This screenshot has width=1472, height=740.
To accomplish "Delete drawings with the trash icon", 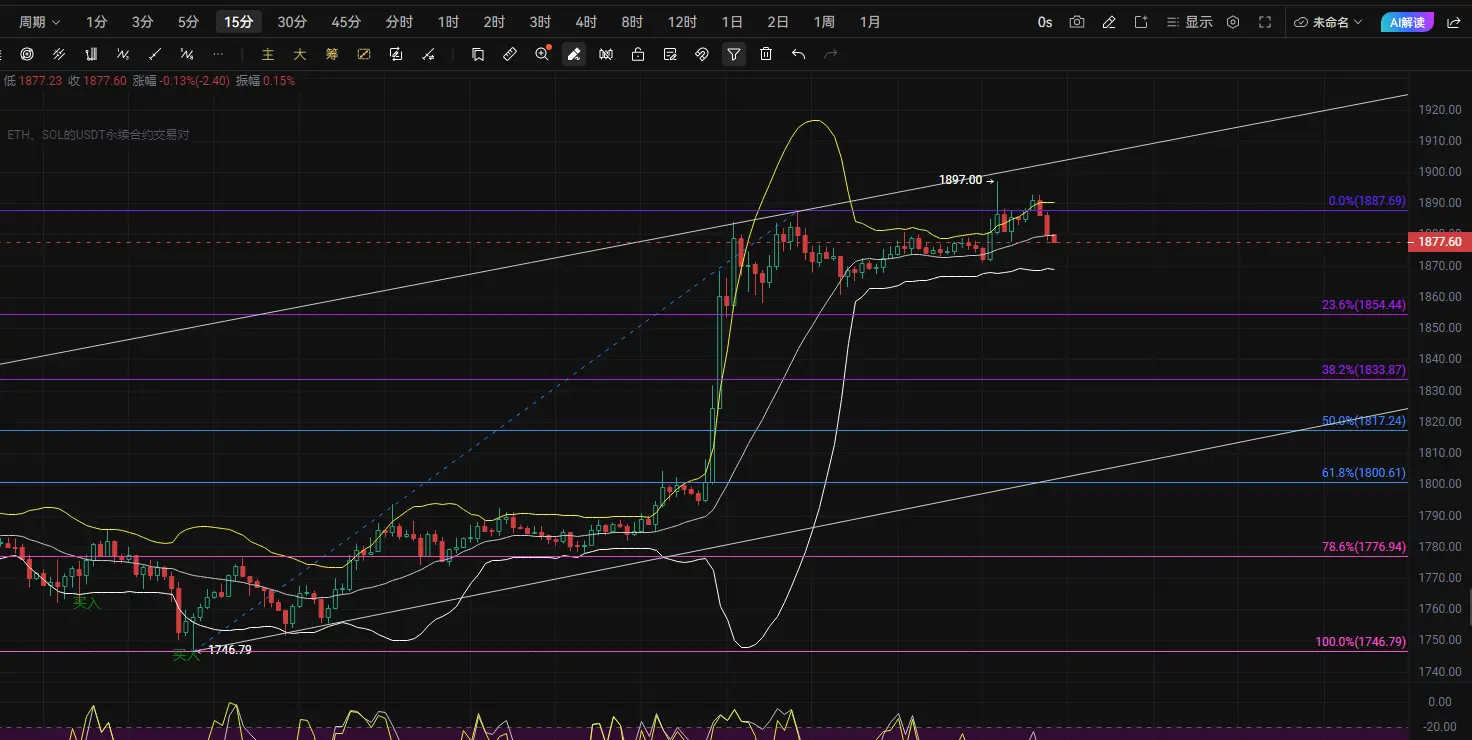I will 766,54.
